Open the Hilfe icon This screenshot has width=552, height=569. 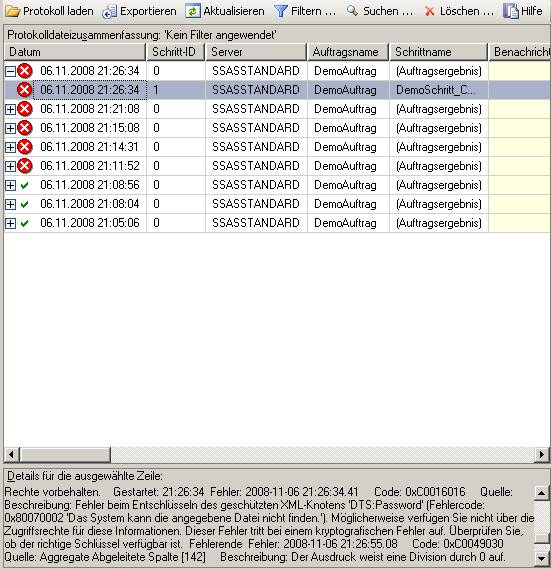[x=511, y=11]
